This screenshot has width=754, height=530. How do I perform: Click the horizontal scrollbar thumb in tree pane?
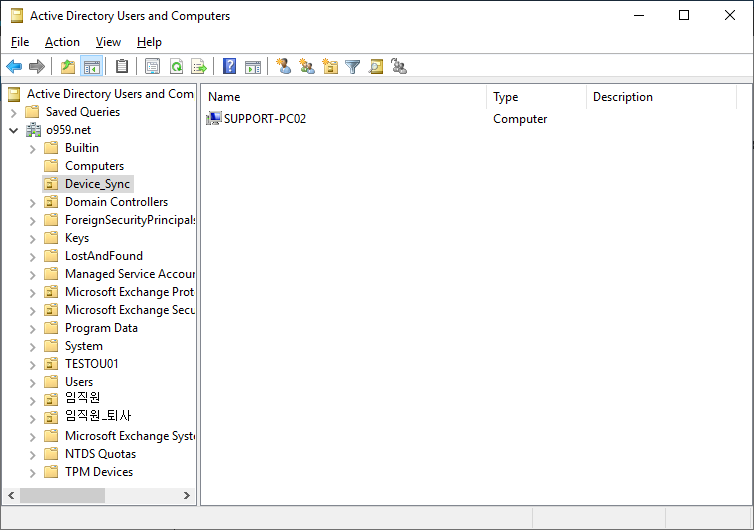tap(62, 495)
